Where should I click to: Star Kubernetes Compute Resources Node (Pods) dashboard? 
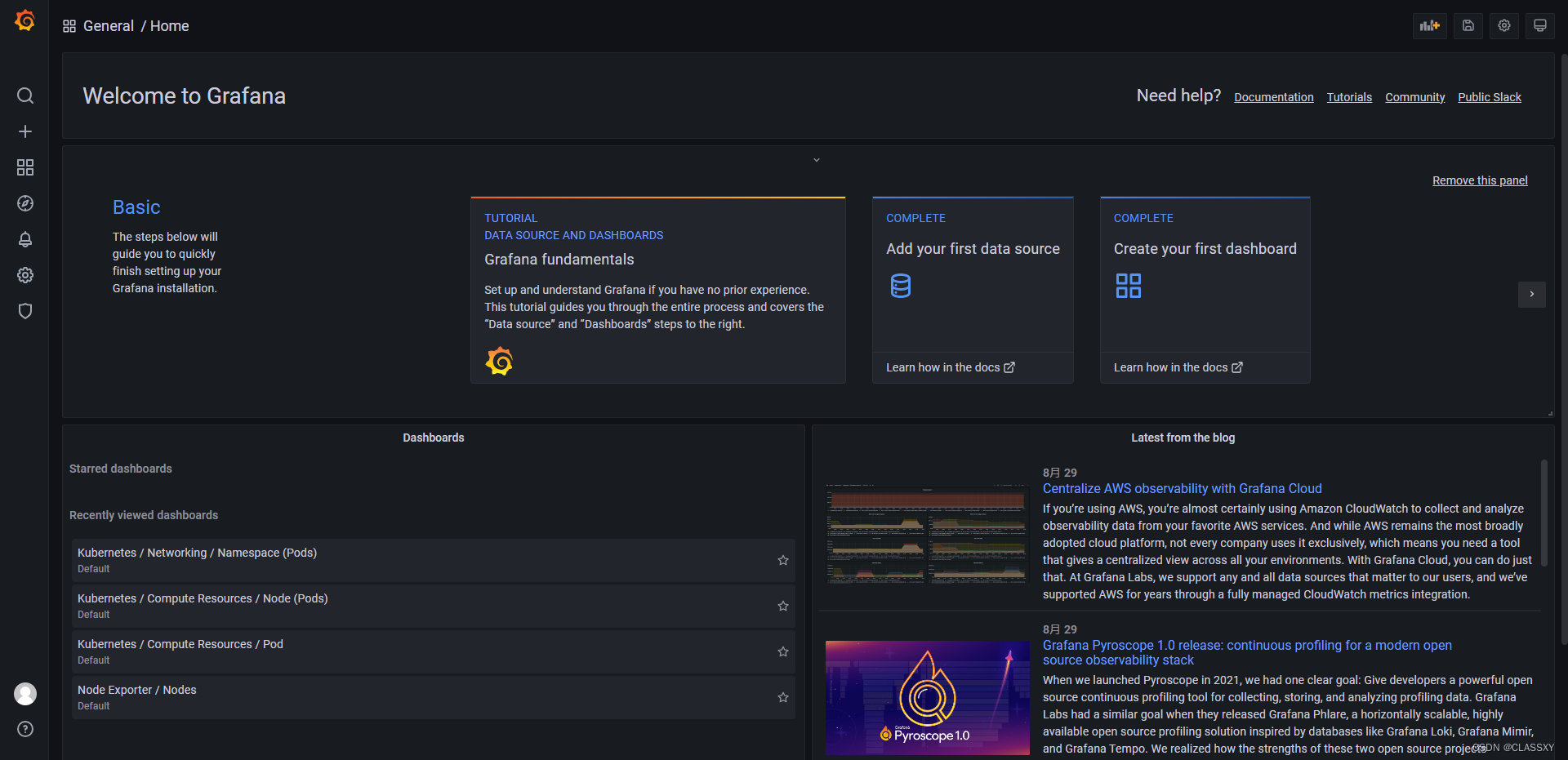[x=783, y=606]
